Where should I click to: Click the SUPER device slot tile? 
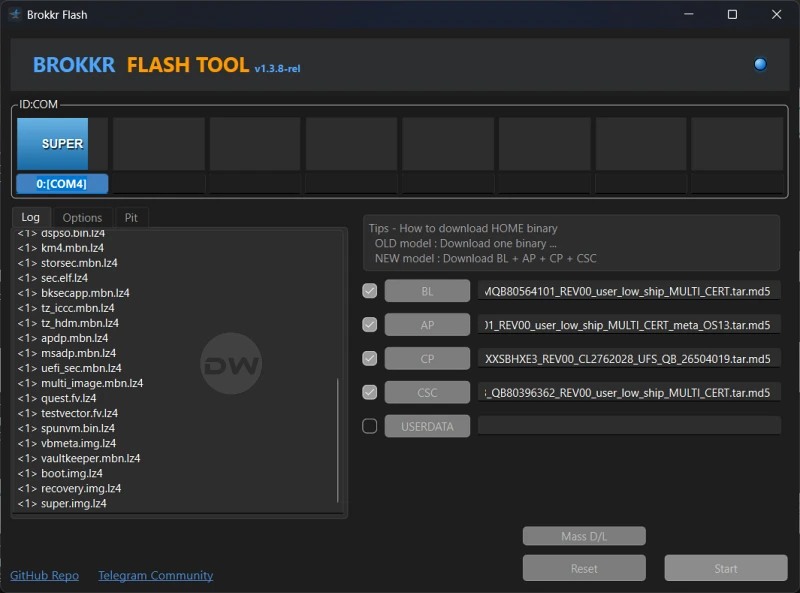62,144
